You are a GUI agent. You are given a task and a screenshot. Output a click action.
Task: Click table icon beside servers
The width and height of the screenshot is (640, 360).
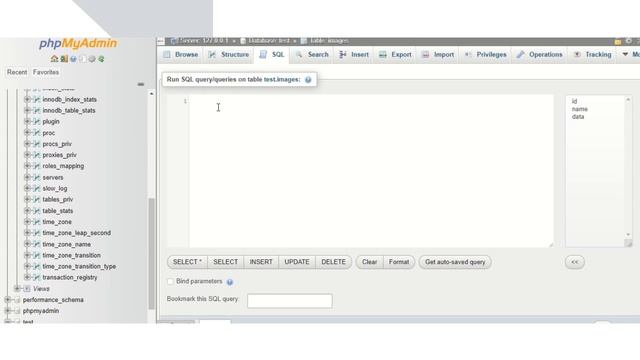(37, 178)
